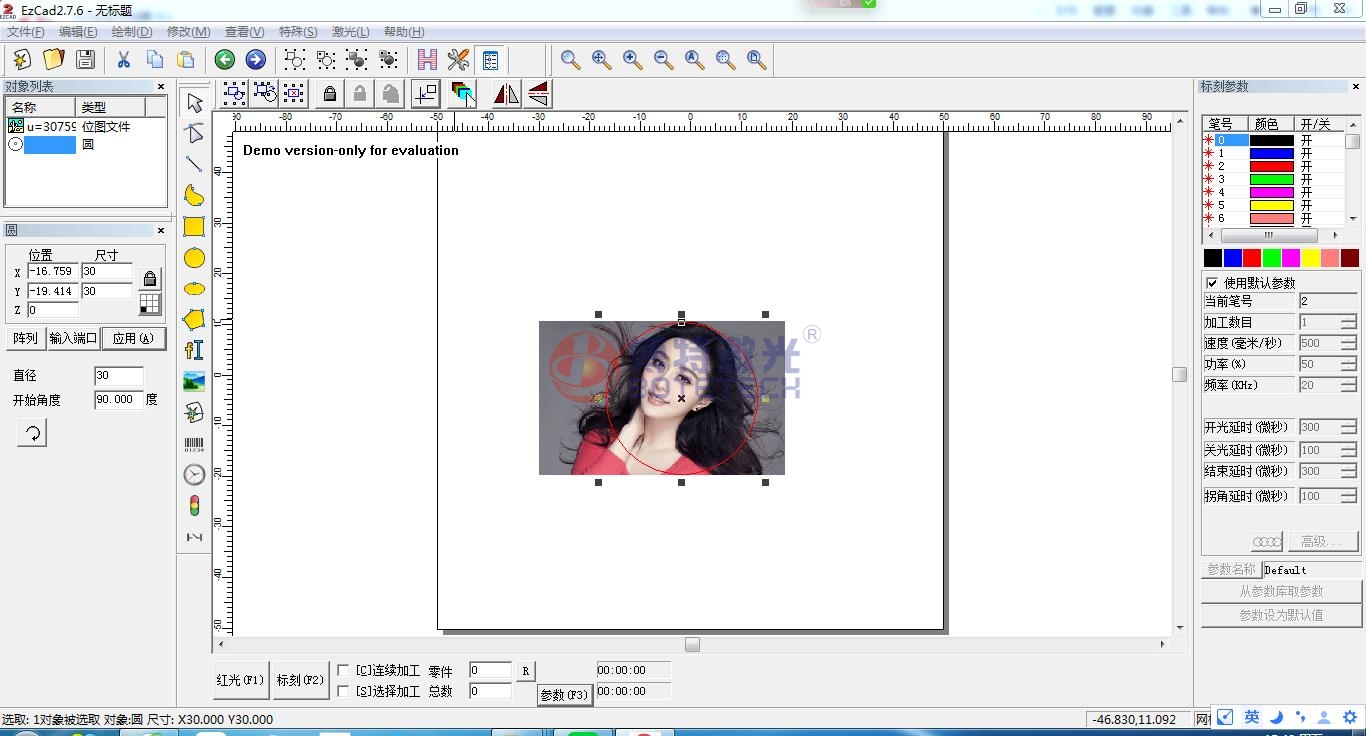
Task: Click the put-to-origin icon
Action: [x=425, y=94]
